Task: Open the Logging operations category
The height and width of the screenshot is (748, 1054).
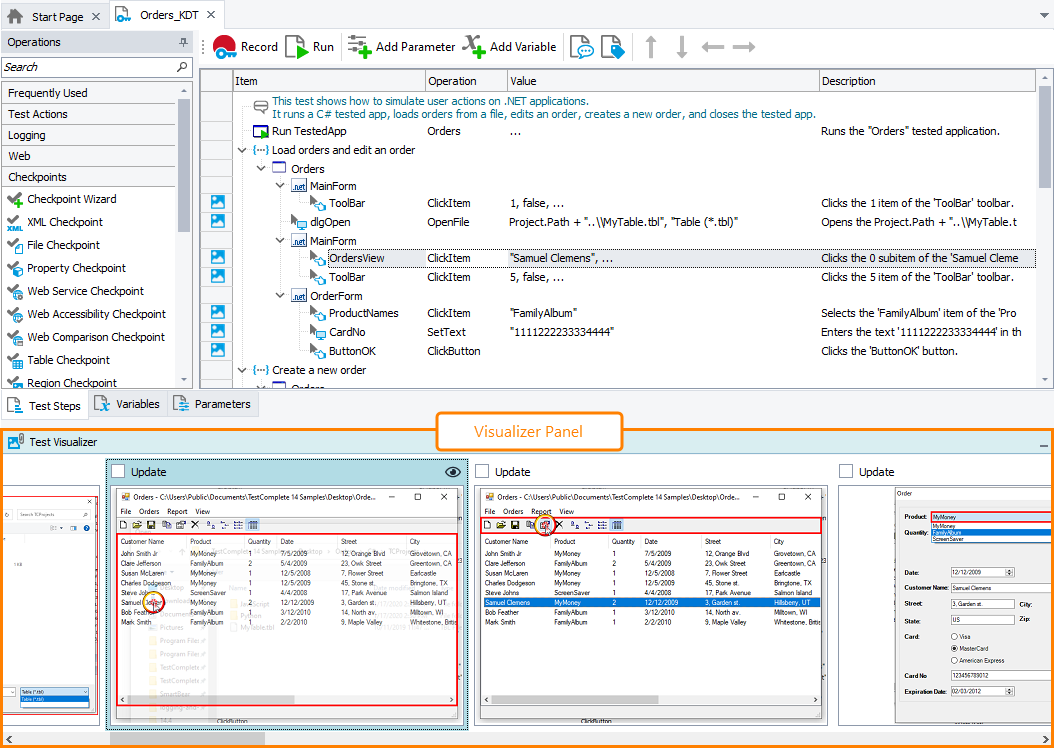Action: click(27, 135)
